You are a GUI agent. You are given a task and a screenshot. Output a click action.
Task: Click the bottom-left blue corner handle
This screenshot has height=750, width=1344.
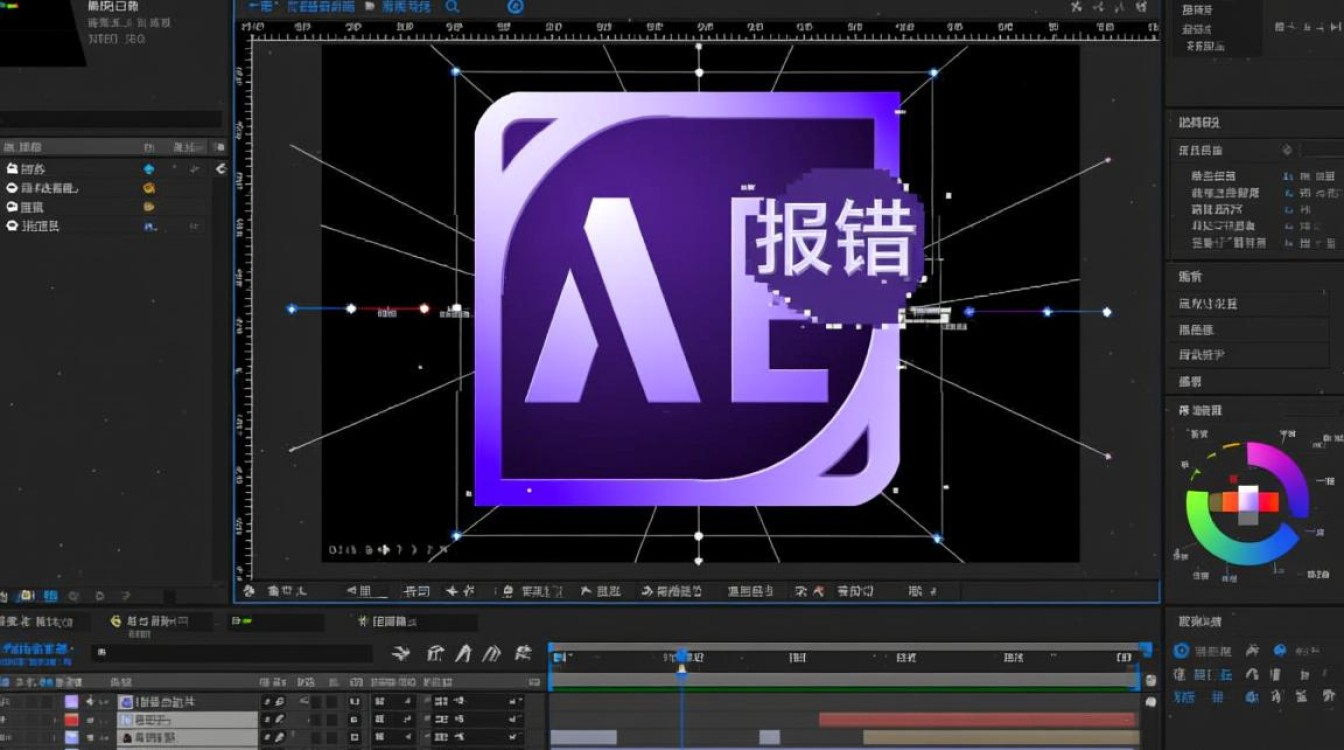[x=456, y=536]
